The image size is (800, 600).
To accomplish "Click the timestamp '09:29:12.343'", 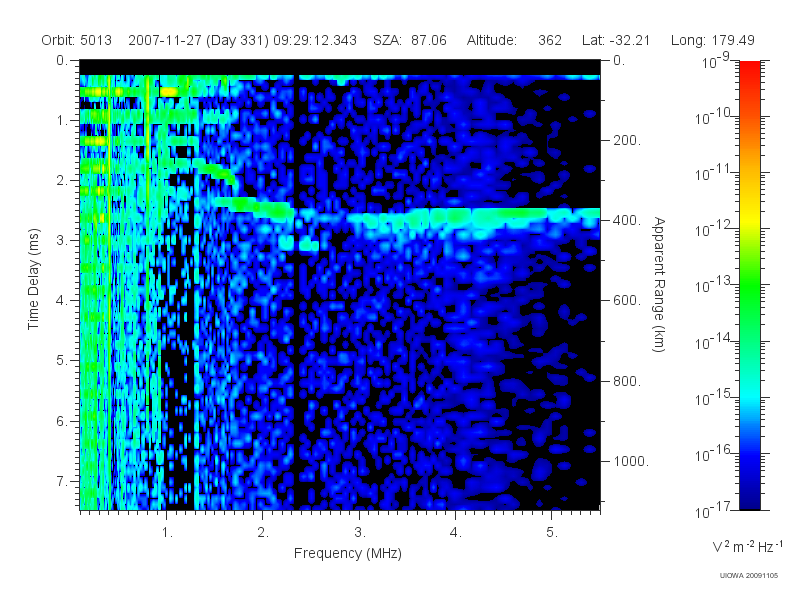I will point(315,40).
